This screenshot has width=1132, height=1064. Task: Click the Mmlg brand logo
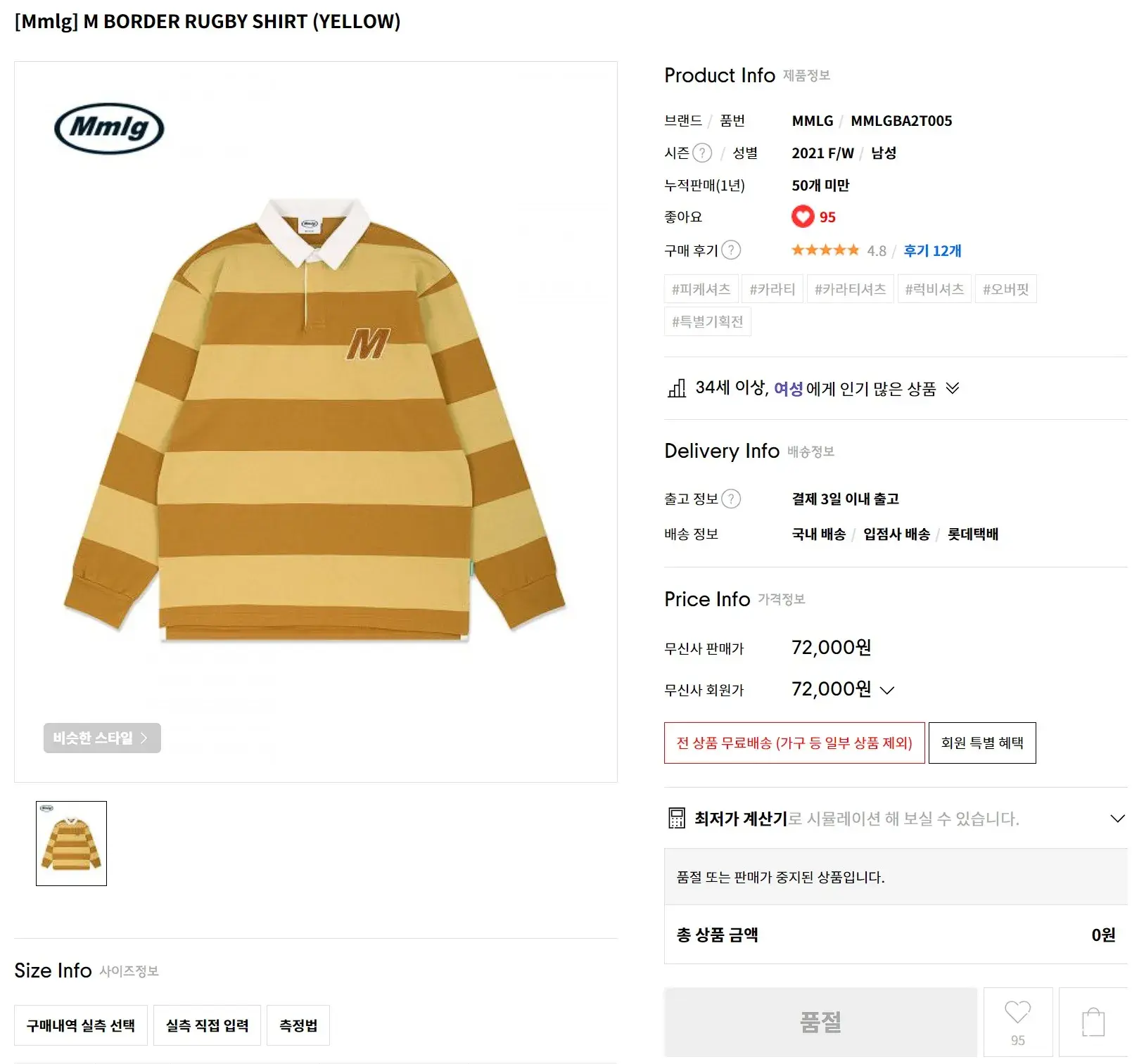click(x=109, y=129)
